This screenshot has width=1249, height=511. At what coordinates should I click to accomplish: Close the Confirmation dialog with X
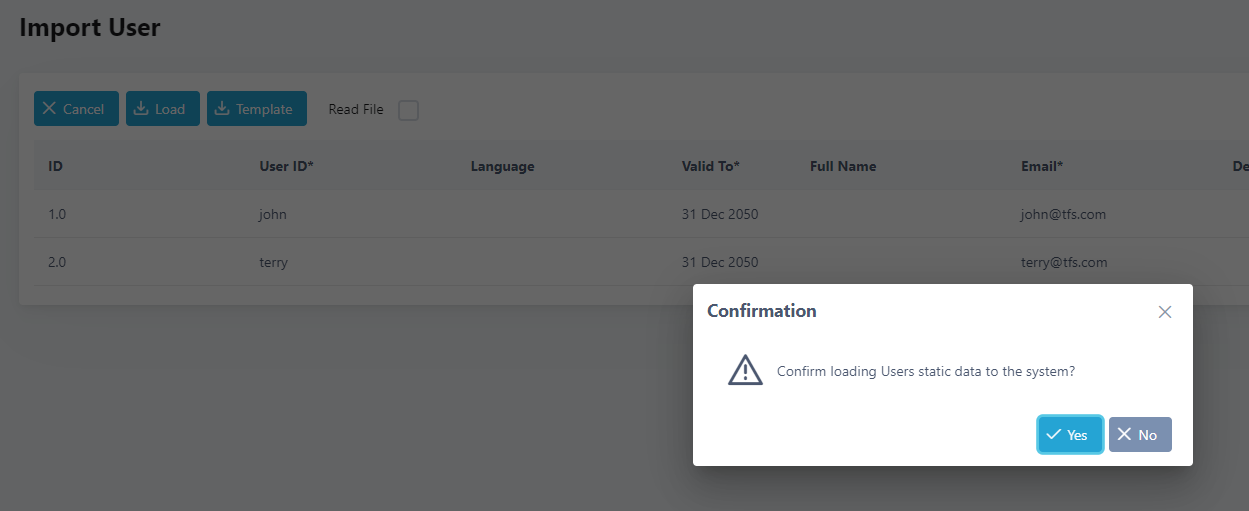[x=1164, y=312]
